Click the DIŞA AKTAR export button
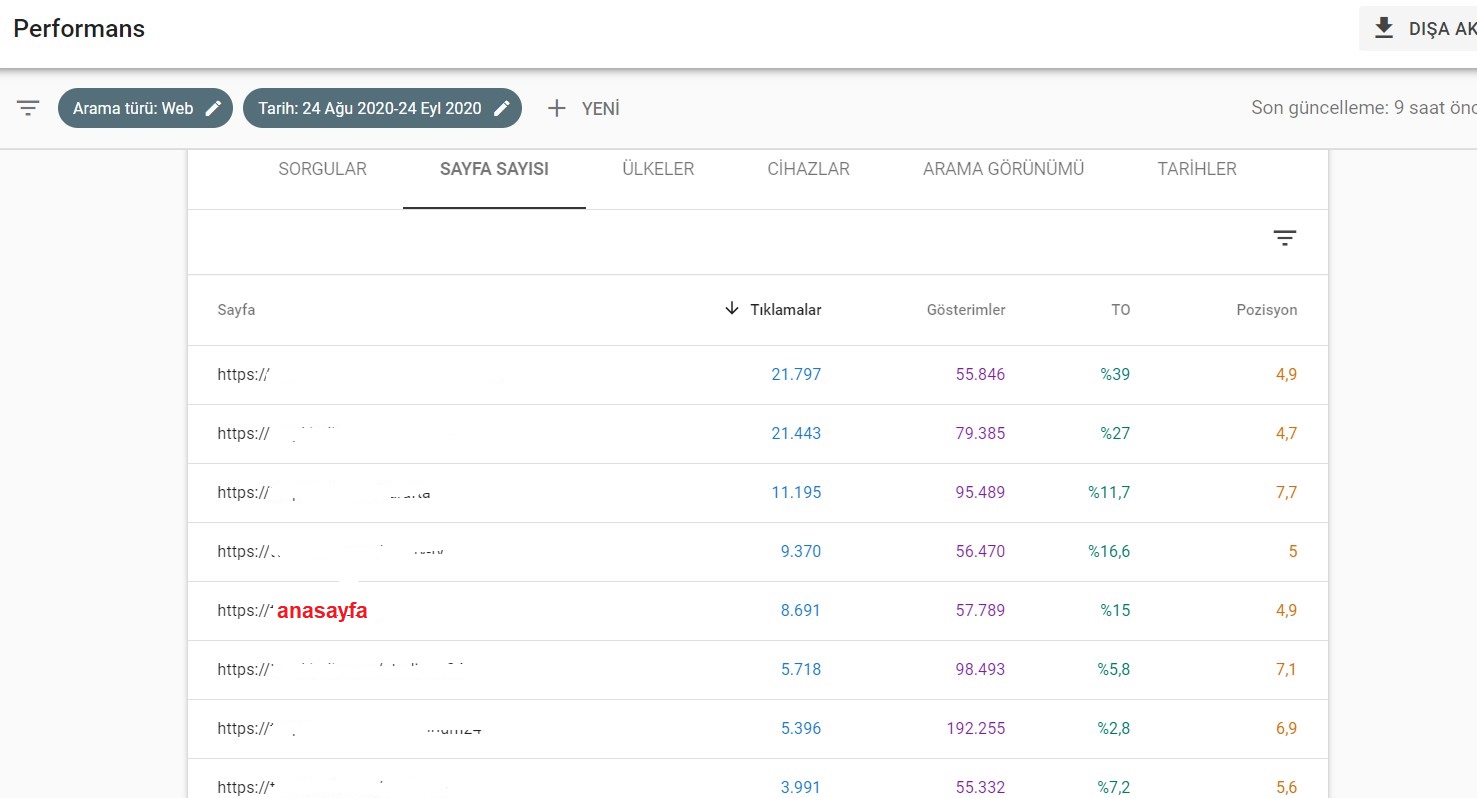Screen dimensions: 1477x798 1418,28
